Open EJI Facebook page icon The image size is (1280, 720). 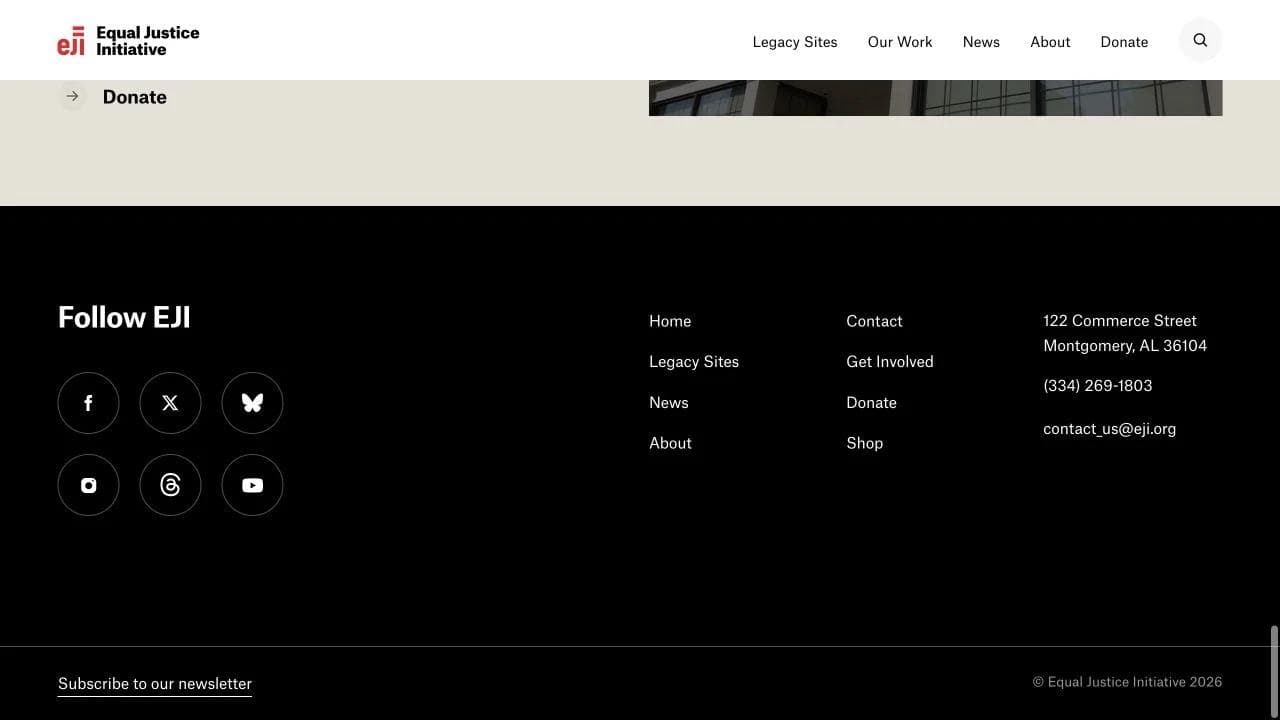88,403
